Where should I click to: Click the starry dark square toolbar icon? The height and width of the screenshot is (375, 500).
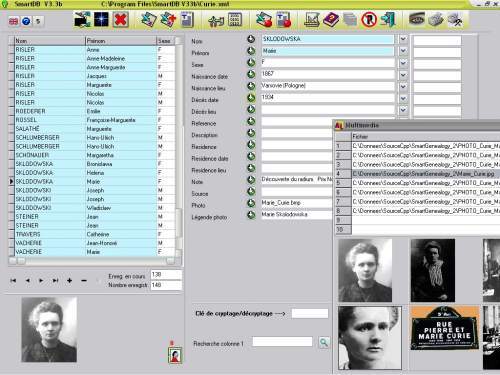[x=101, y=20]
